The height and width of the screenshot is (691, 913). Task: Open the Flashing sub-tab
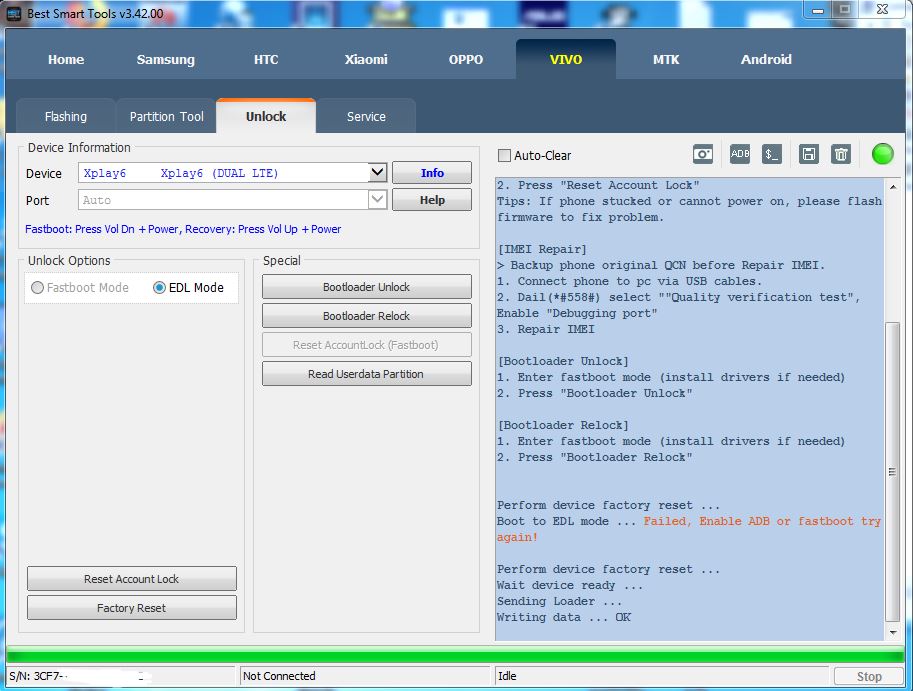coord(66,116)
